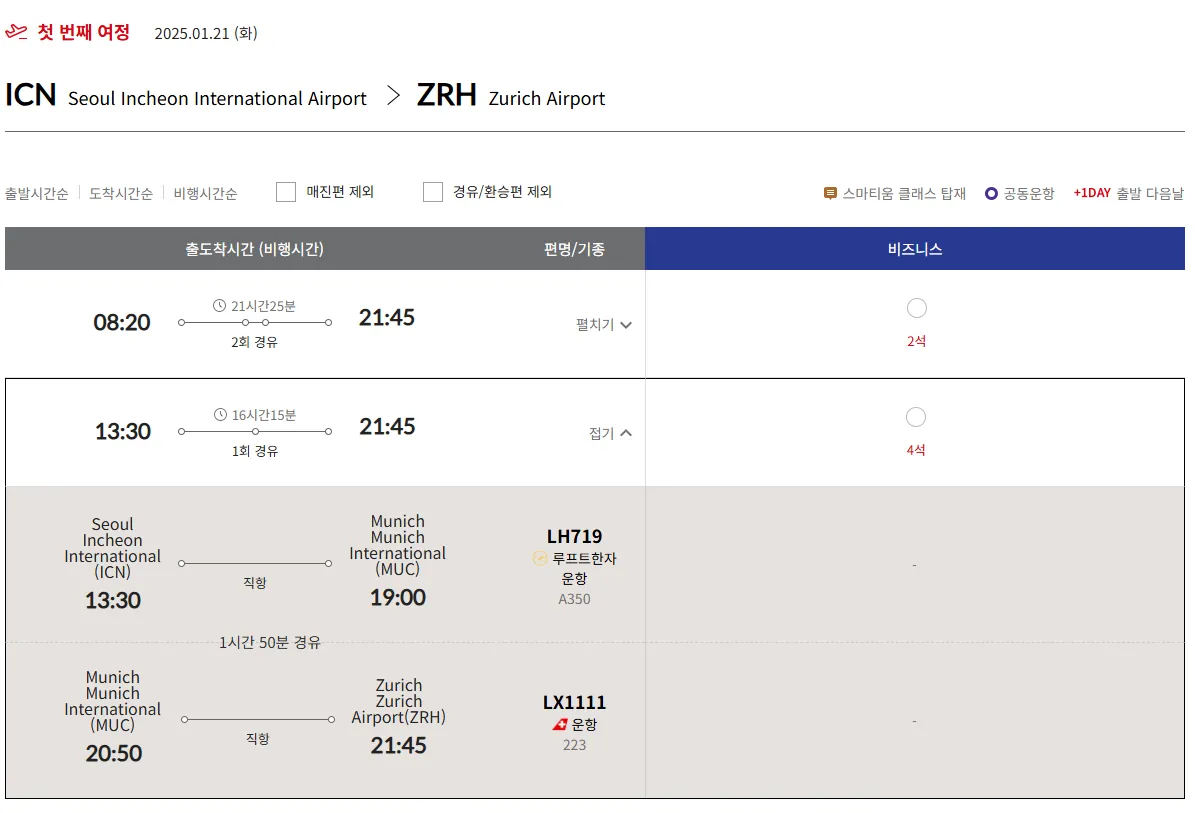Select business seat for 08:20 flight
This screenshot has height=813, width=1201.
tap(916, 308)
